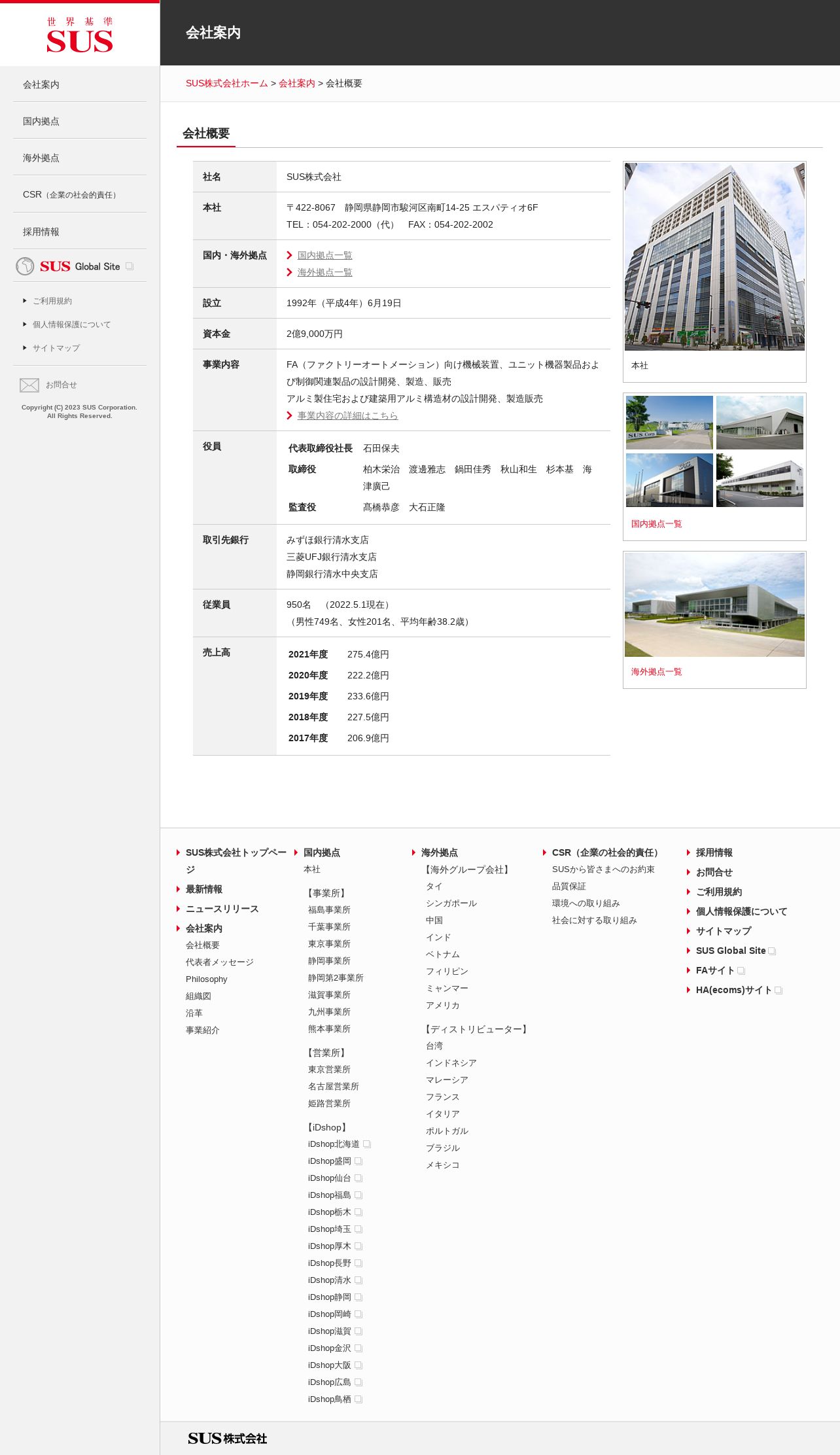
Task: Click external icon next to iDshop鳥栖
Action: pyautogui.click(x=359, y=1399)
